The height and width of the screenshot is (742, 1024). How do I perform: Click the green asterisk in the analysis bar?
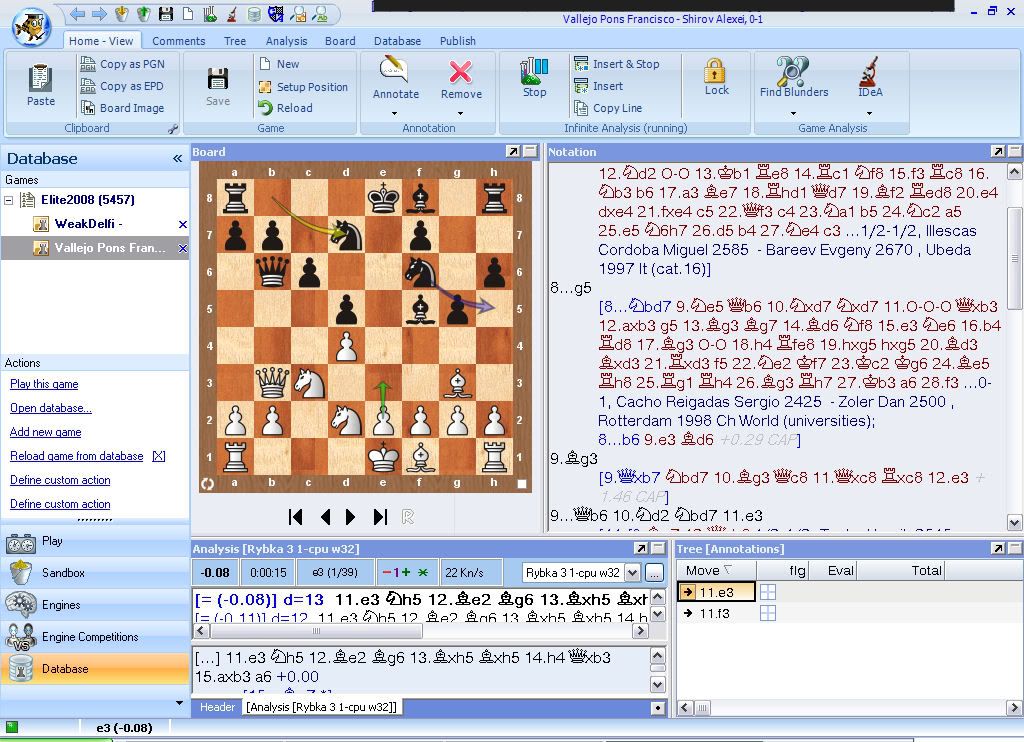pyautogui.click(x=423, y=573)
